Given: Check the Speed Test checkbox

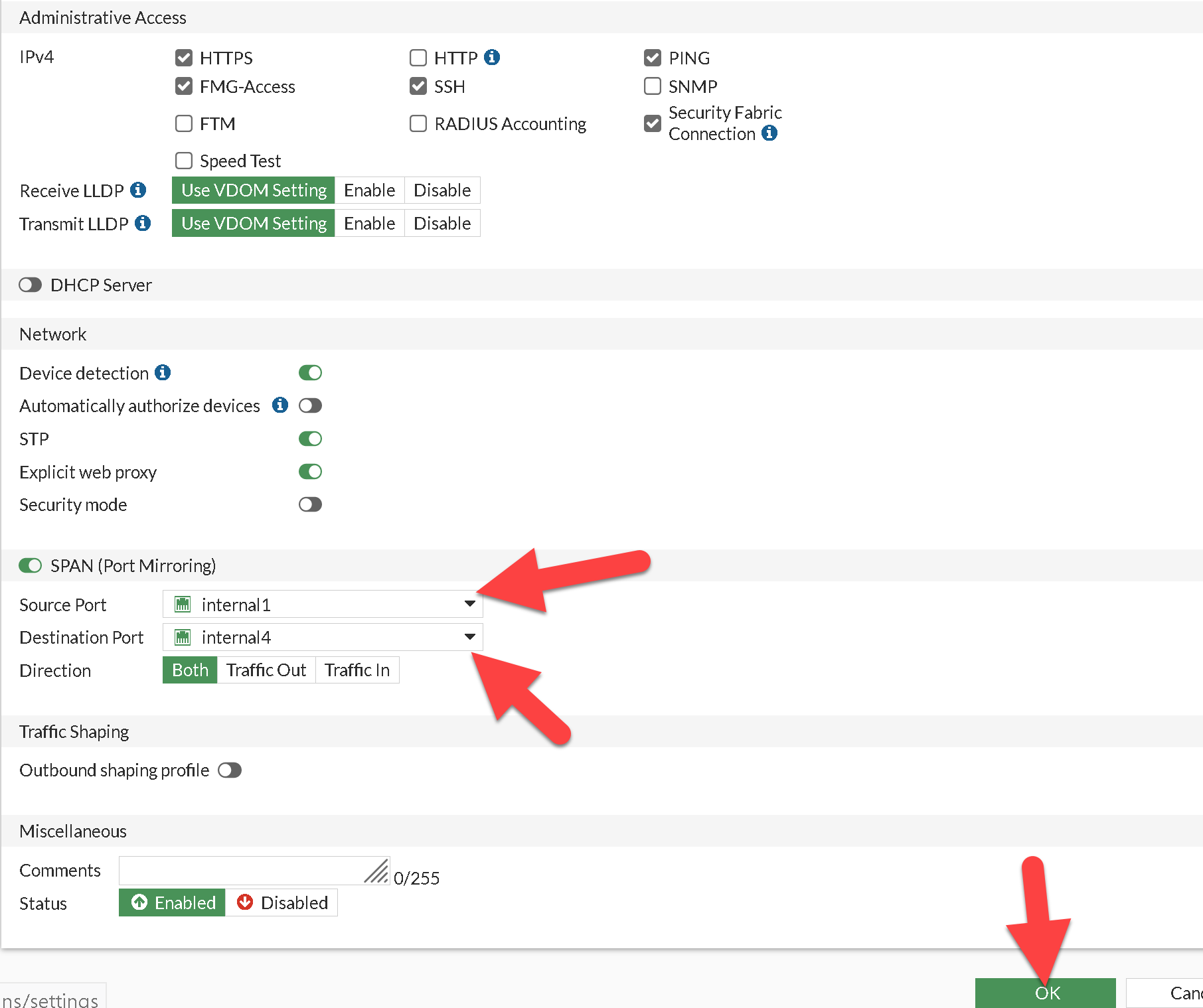Looking at the screenshot, I should (x=184, y=161).
